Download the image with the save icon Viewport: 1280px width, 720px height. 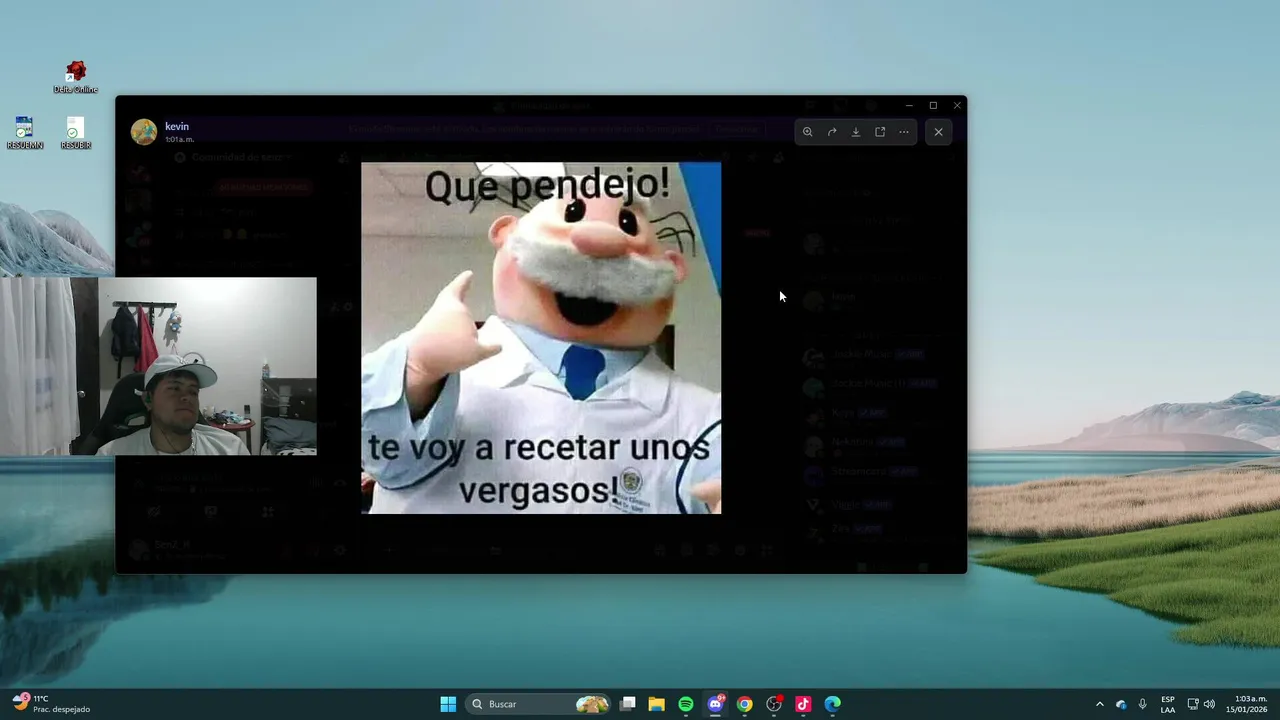856,132
